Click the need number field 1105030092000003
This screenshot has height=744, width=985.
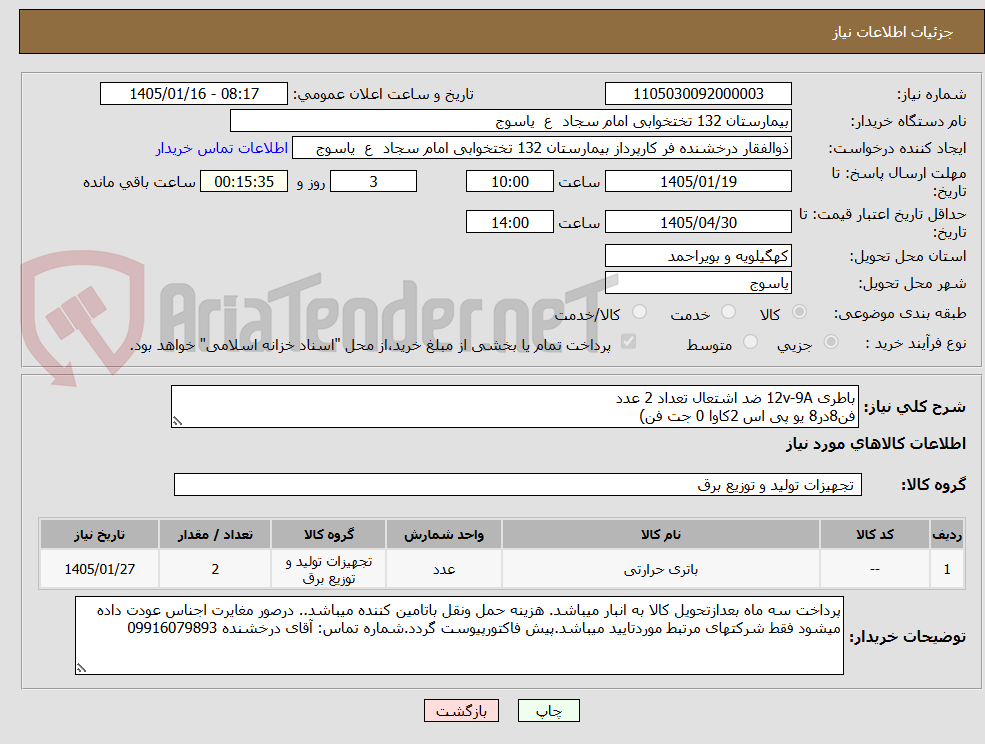[x=698, y=94]
